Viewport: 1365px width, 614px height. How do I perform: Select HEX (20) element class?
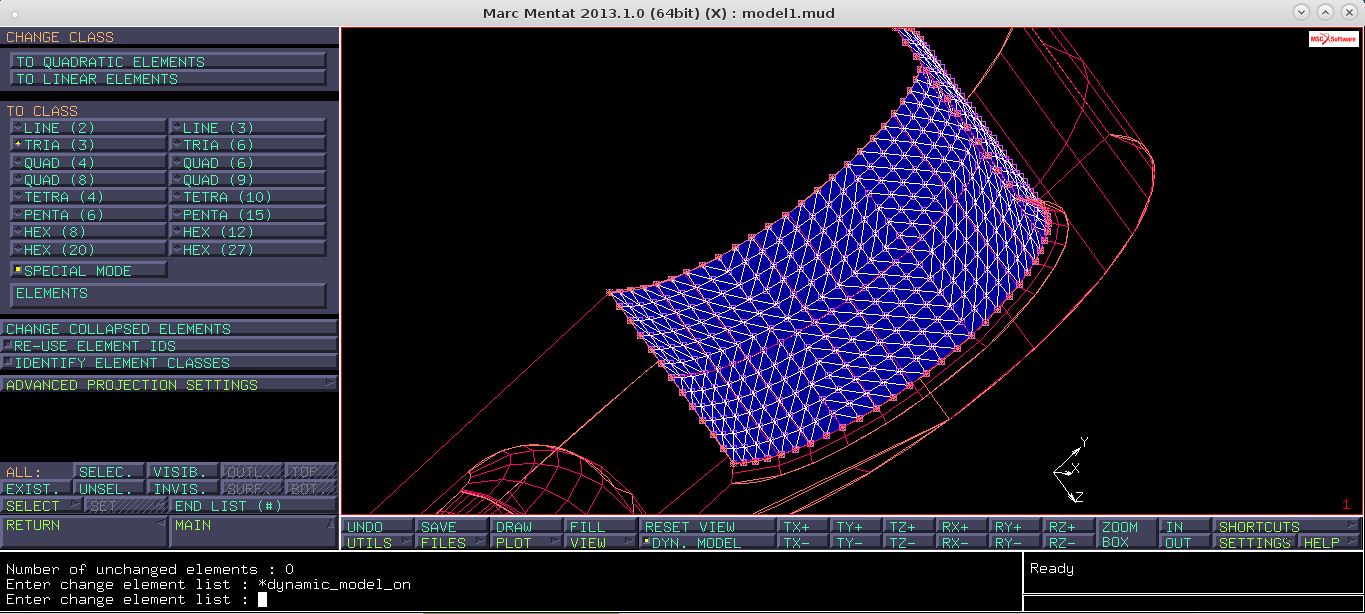click(88, 250)
